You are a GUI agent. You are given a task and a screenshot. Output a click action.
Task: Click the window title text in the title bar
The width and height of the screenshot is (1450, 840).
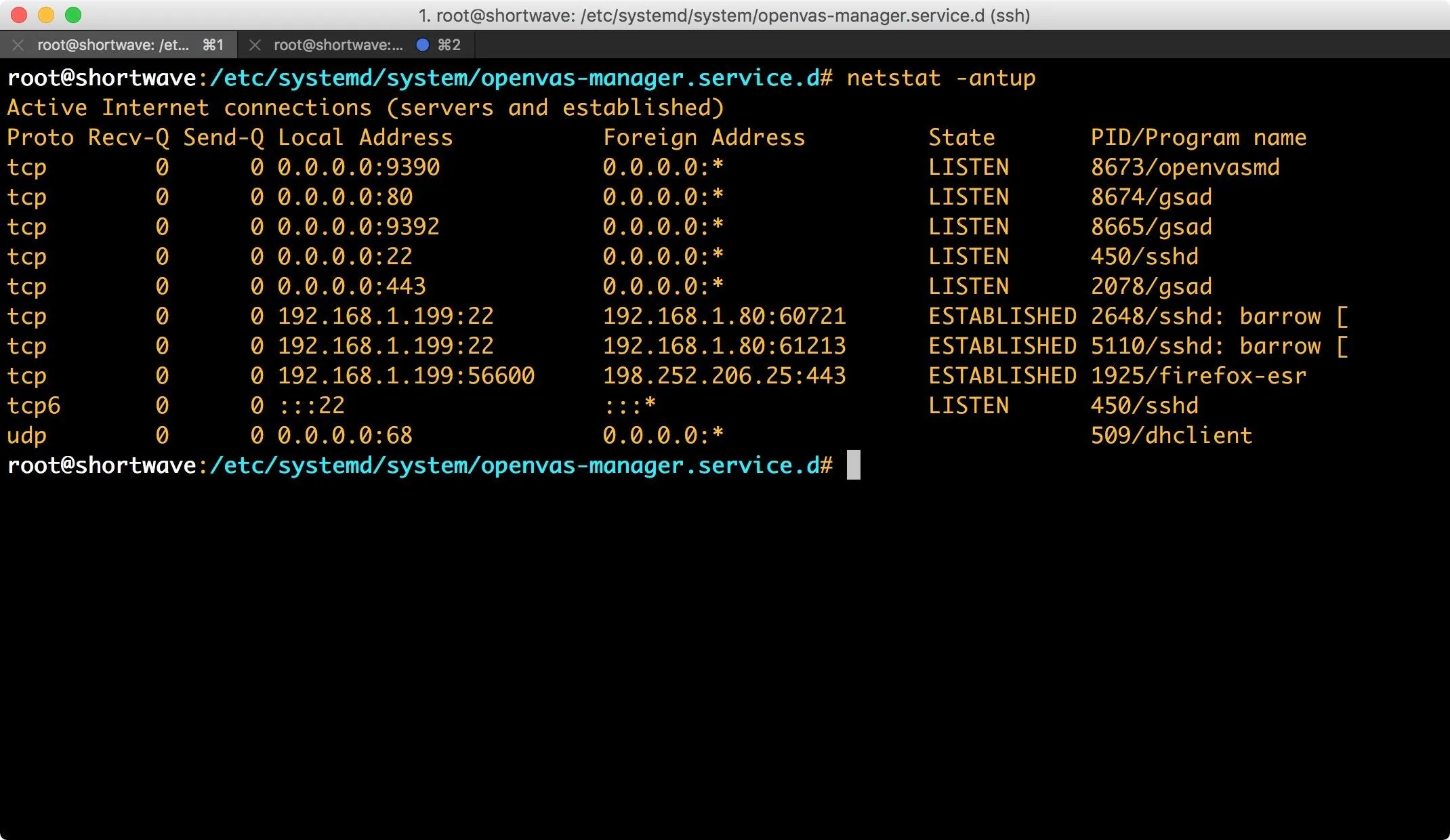tap(724, 15)
